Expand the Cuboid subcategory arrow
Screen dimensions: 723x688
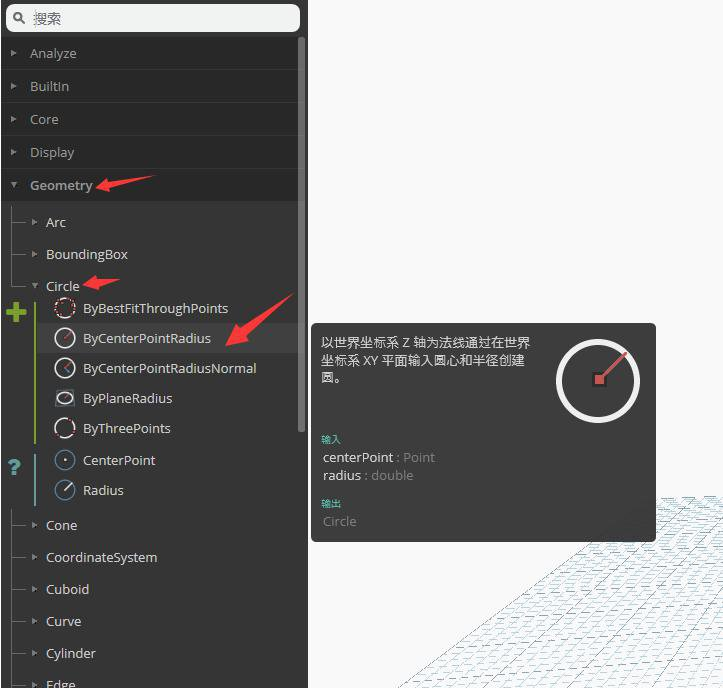tap(35, 589)
